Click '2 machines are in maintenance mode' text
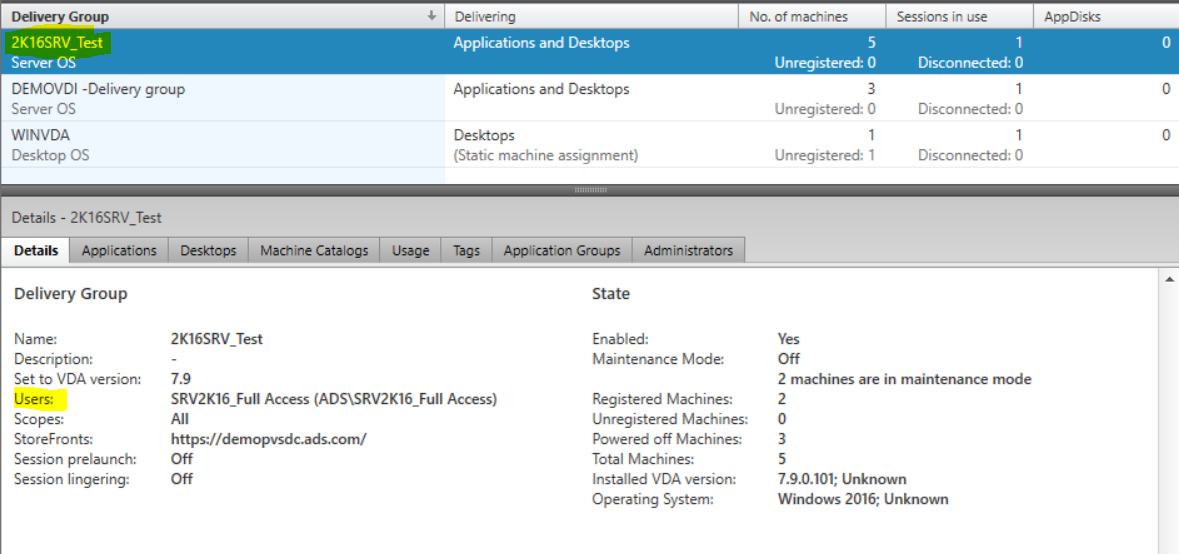Viewport: 1179px width, 554px height. tap(905, 378)
